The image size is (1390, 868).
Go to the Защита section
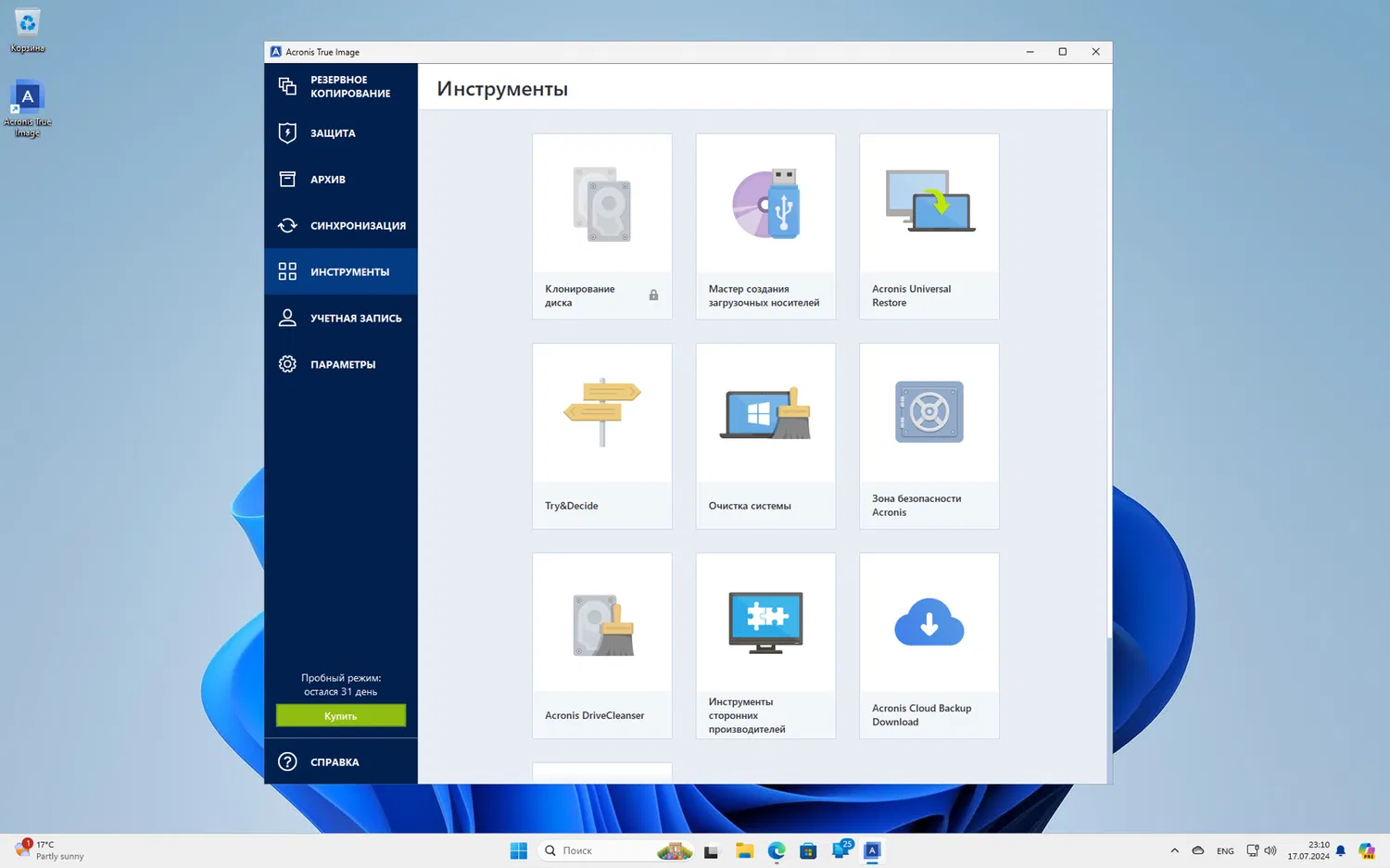pyautogui.click(x=341, y=132)
